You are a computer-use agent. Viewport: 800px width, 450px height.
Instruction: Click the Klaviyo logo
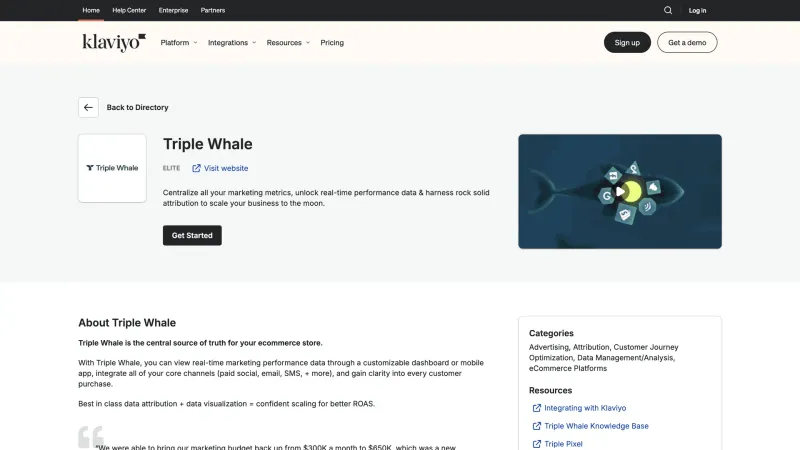(x=114, y=43)
